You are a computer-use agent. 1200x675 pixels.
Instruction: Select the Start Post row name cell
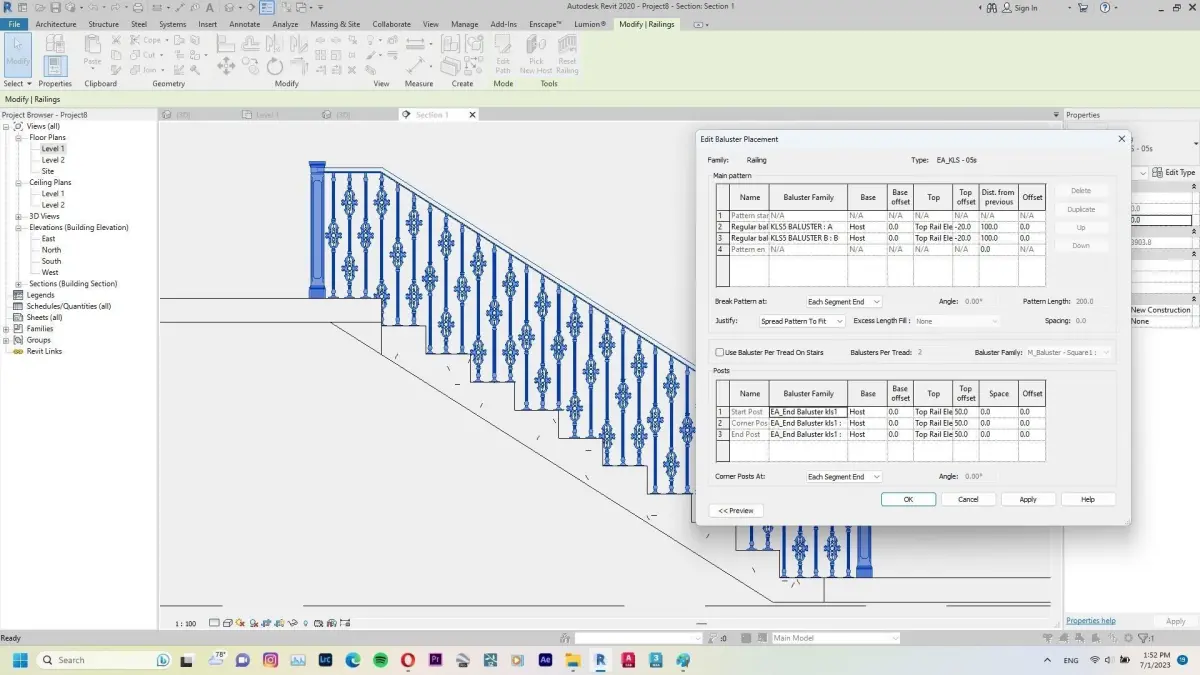pyautogui.click(x=748, y=412)
